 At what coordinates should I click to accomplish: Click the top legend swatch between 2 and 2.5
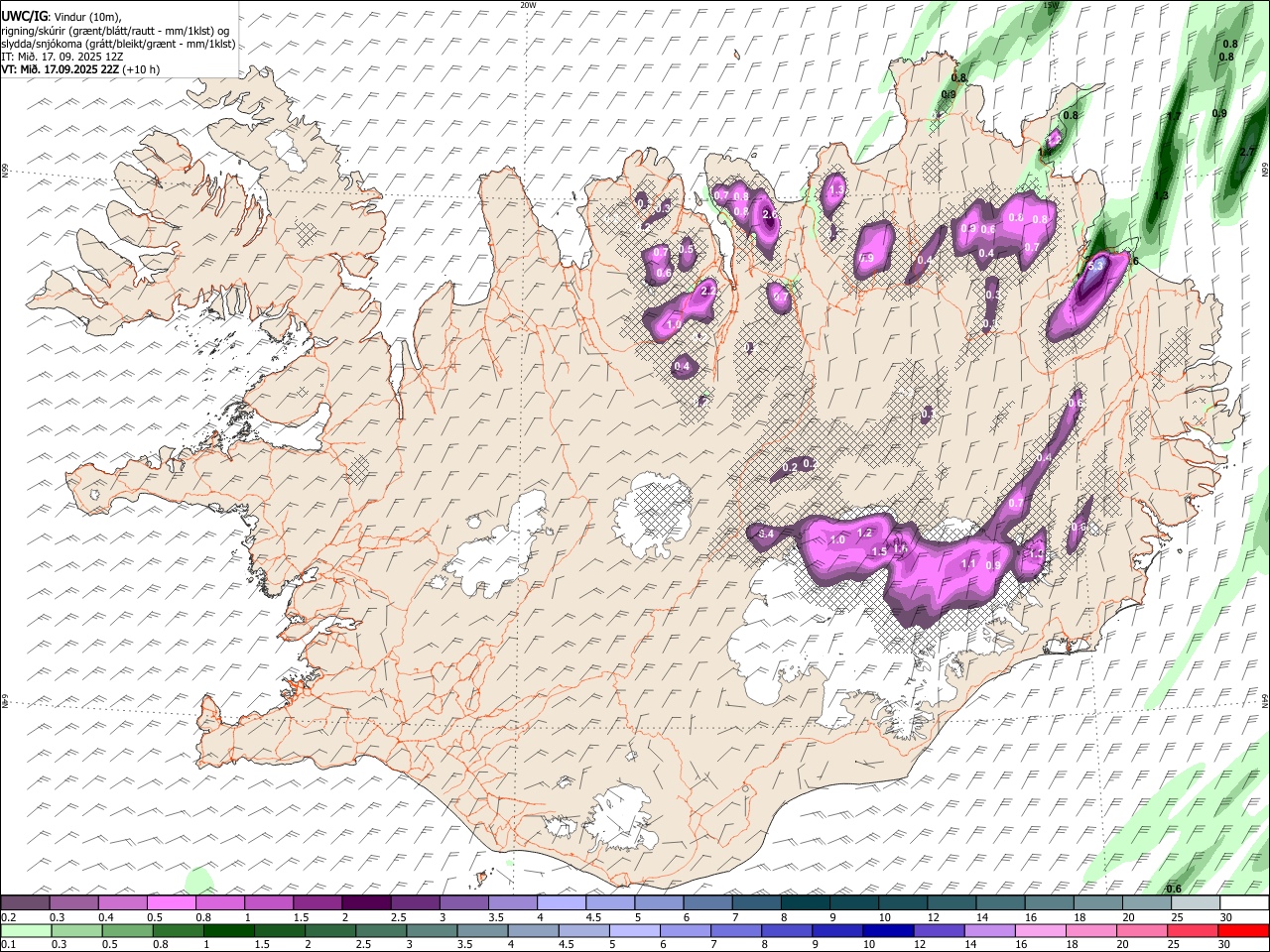(x=366, y=903)
